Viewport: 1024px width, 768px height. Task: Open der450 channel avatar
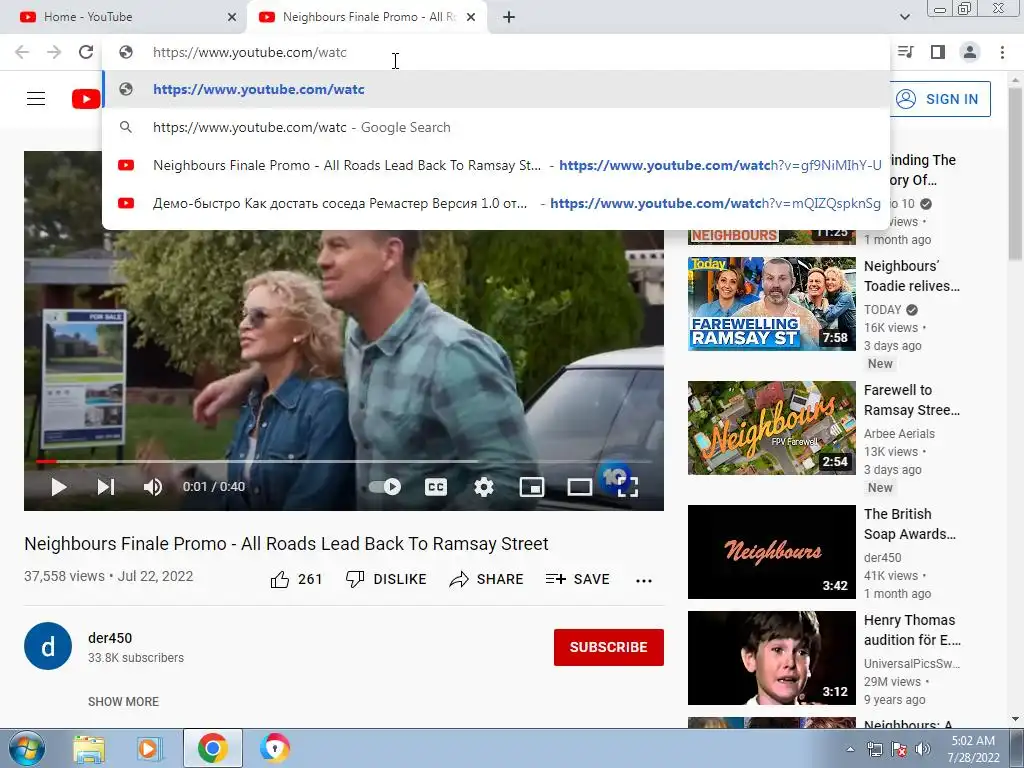click(x=48, y=646)
